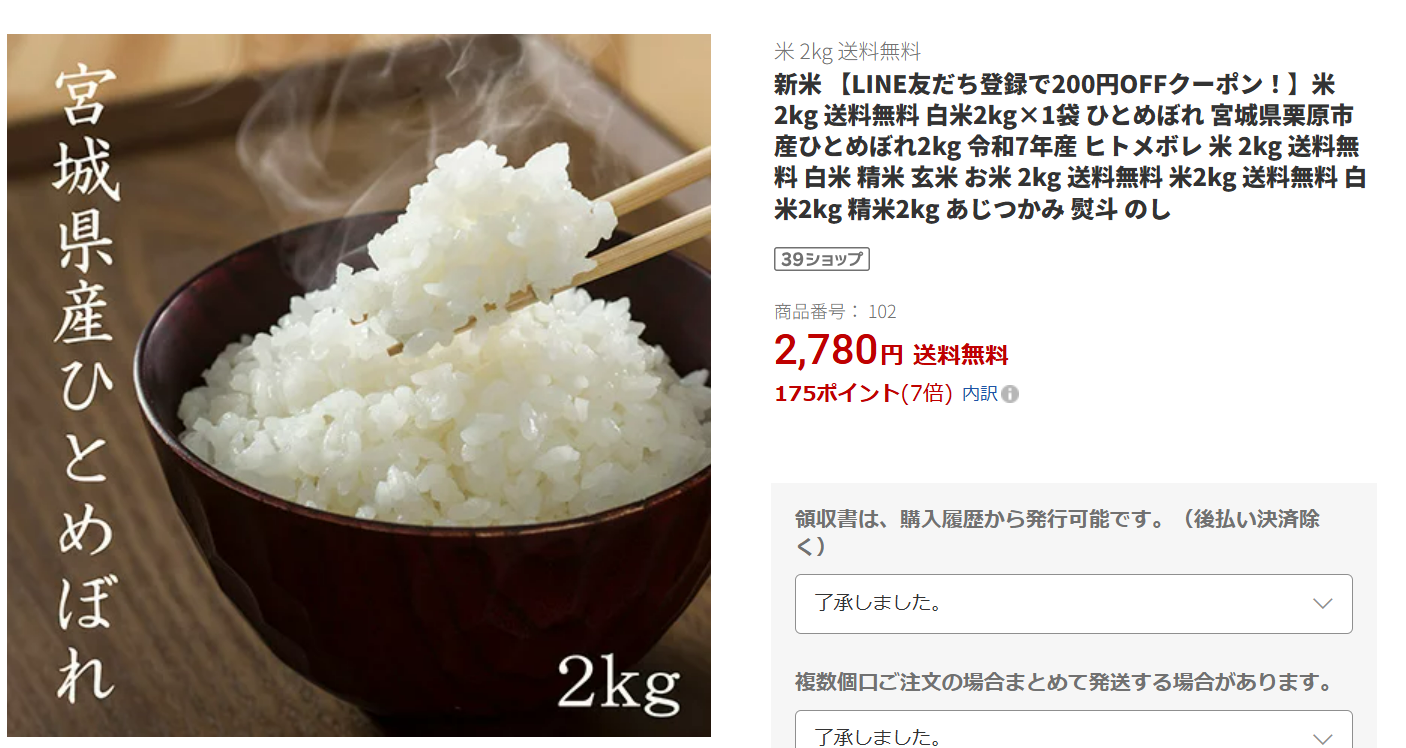Click the 2kg label on the product image

[618, 681]
